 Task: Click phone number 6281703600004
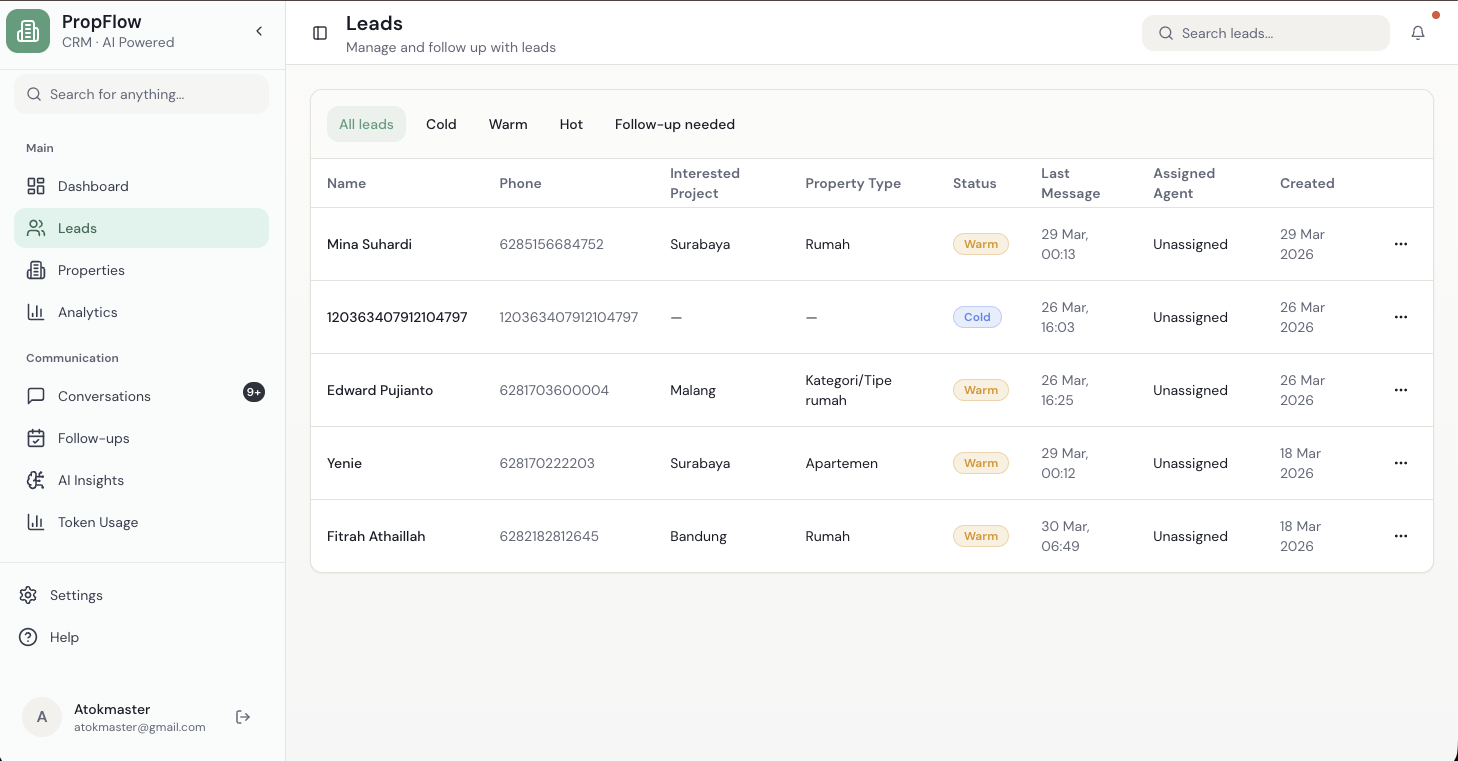coord(554,390)
